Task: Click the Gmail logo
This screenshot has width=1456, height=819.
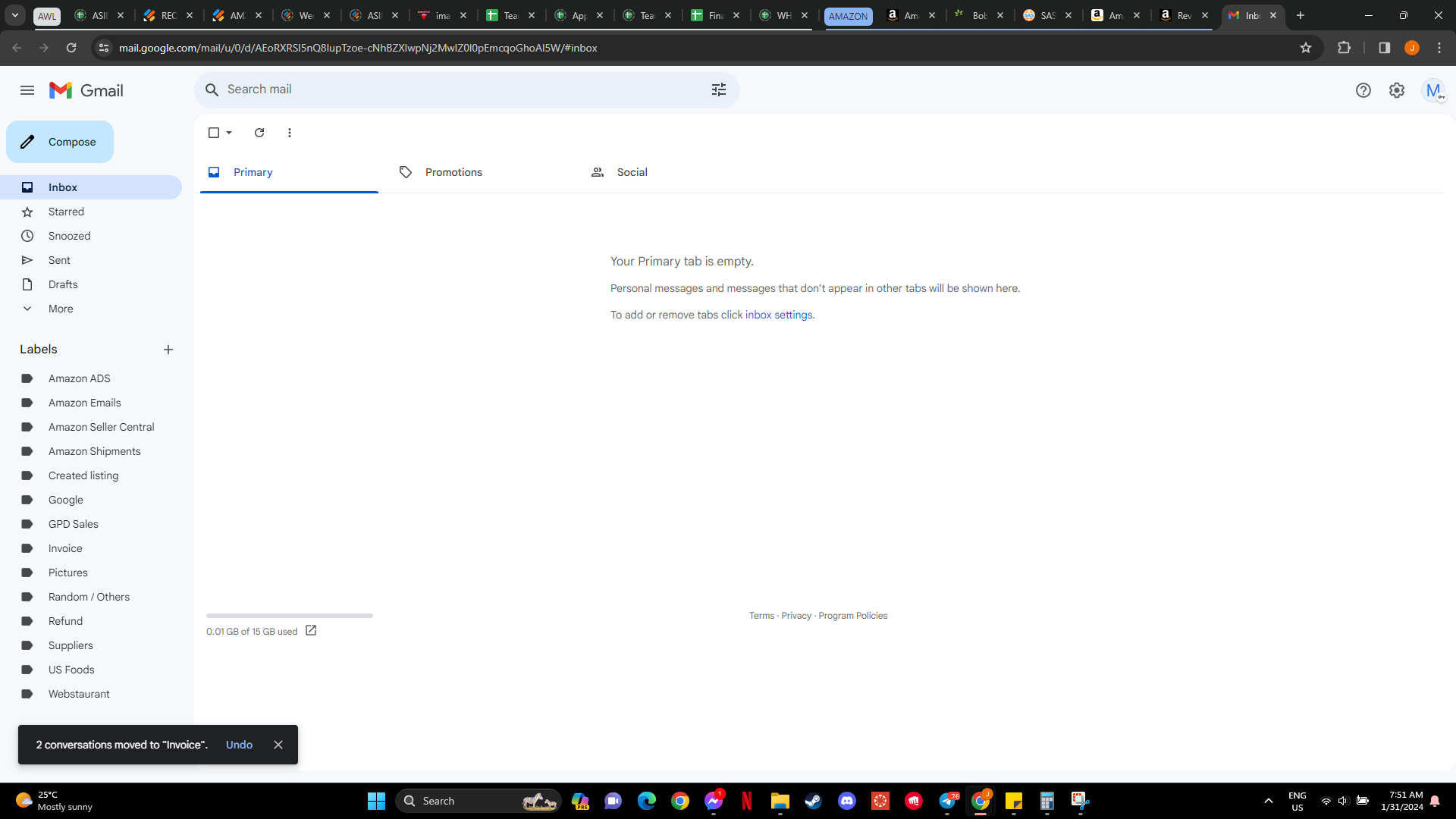Action: 86,90
